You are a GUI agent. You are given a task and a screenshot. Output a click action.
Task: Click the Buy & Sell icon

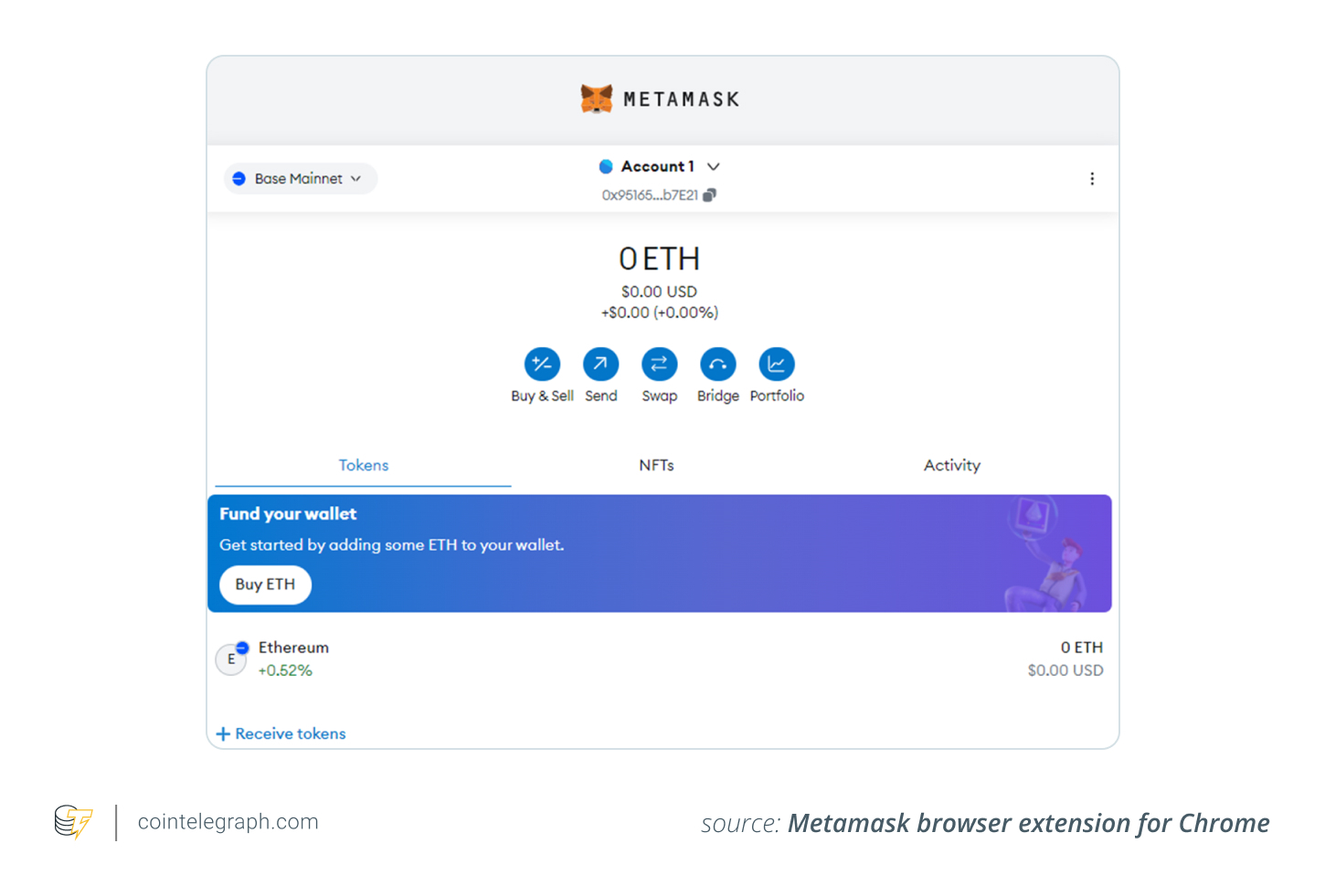point(542,364)
